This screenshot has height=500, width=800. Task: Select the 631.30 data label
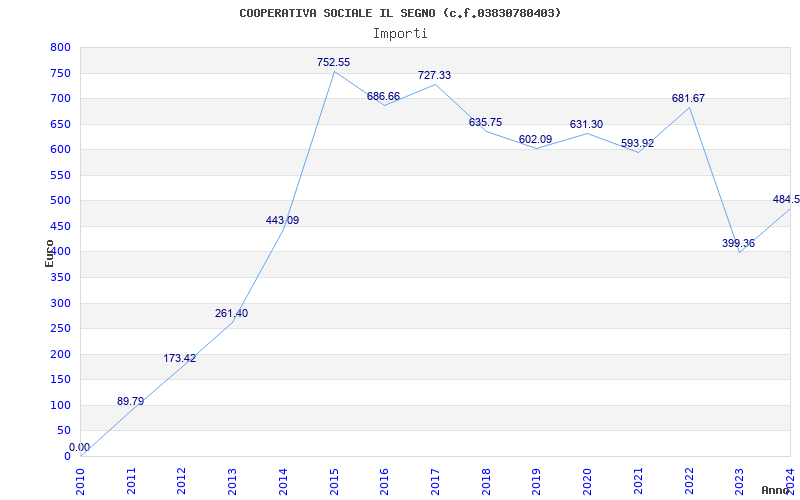point(586,124)
